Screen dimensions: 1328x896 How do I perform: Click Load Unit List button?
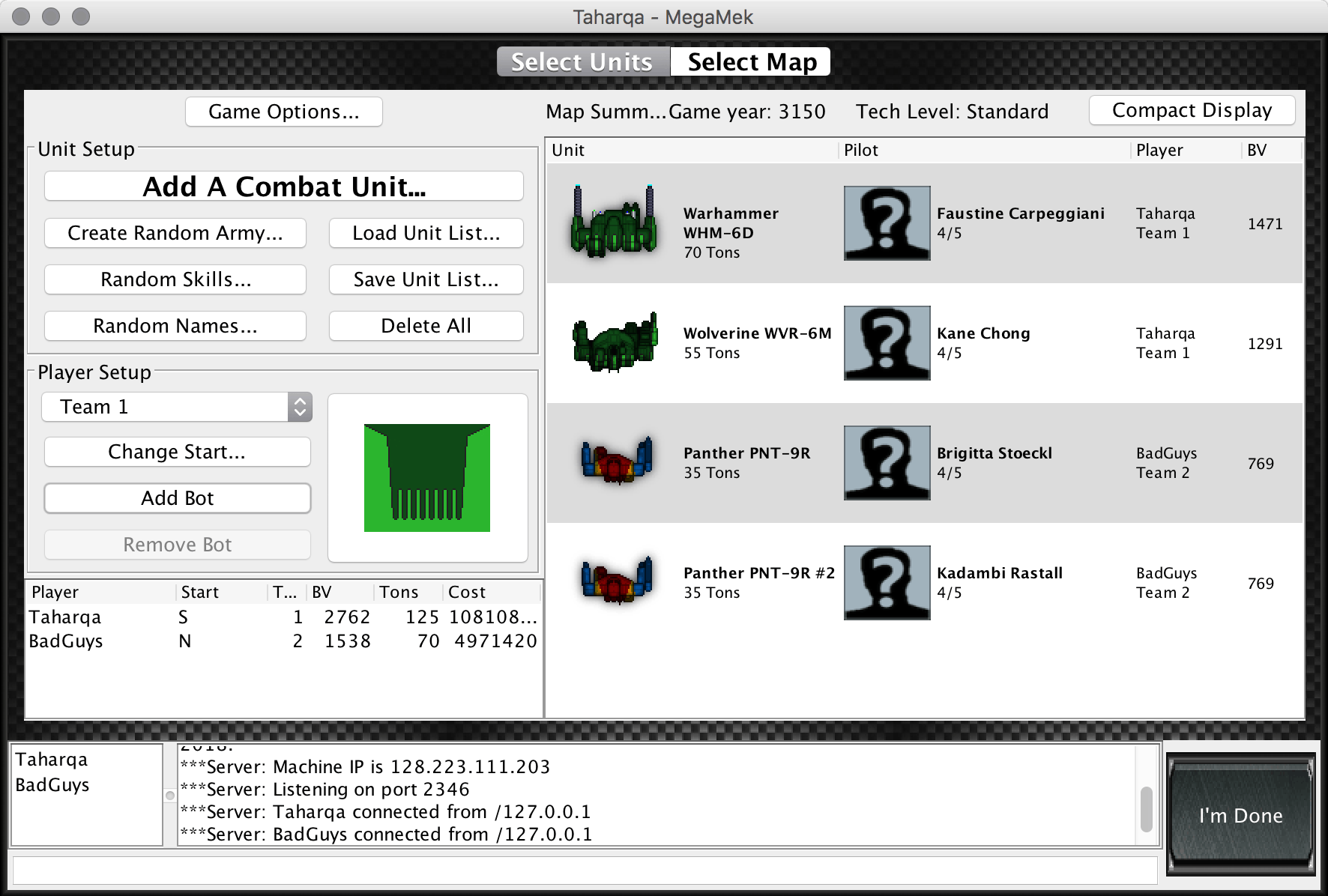coord(426,233)
